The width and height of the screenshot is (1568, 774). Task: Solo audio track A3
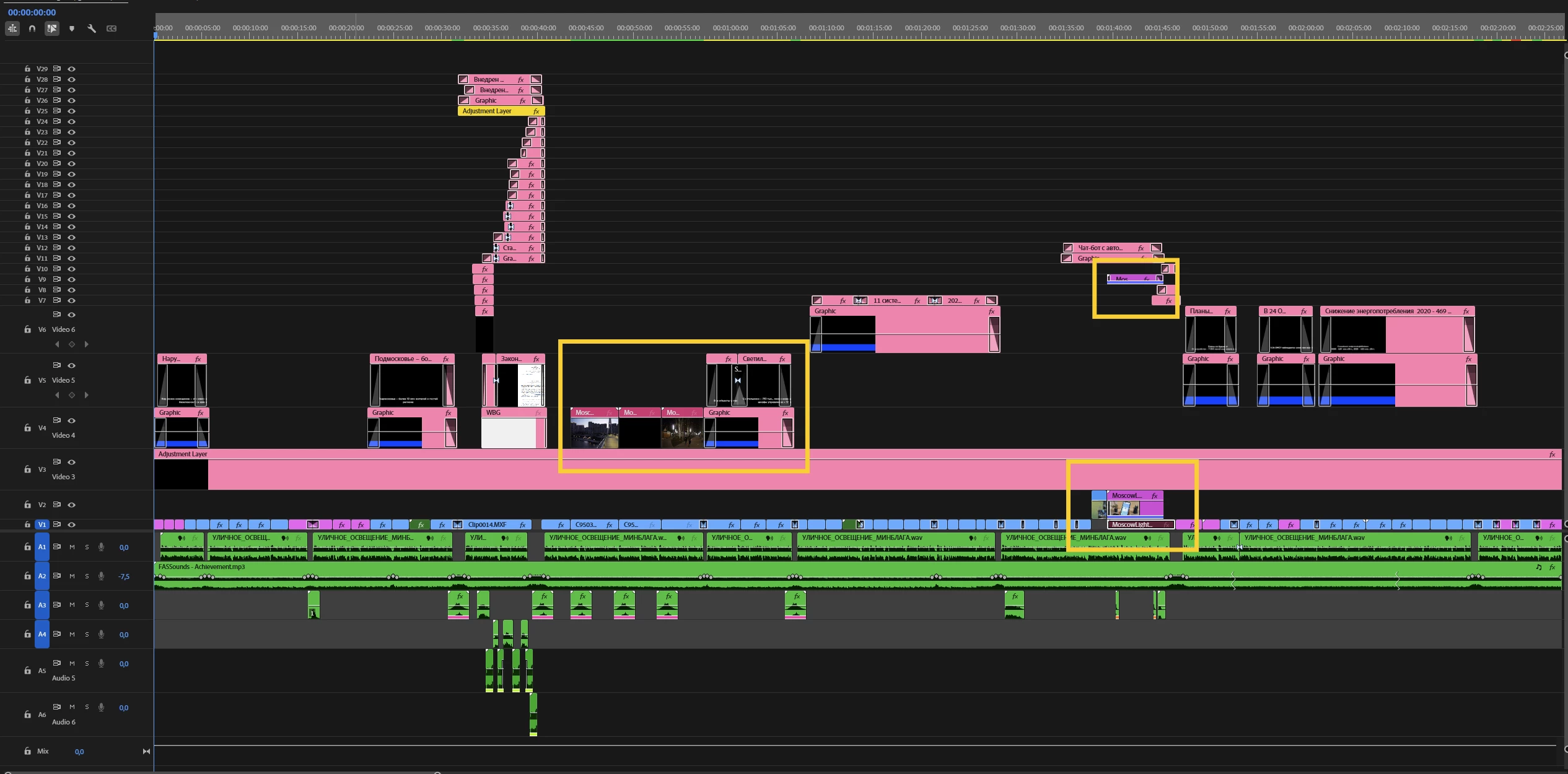coord(87,606)
